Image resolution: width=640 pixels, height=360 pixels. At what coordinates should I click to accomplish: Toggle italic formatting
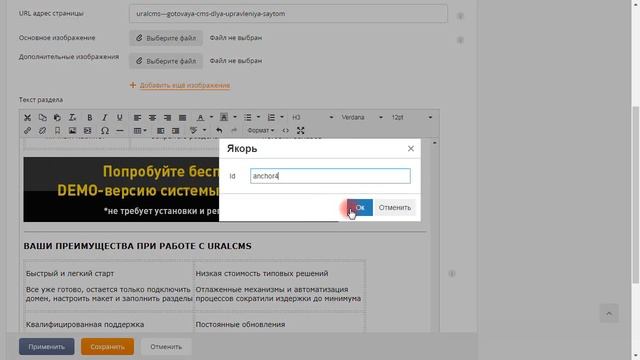pos(104,118)
